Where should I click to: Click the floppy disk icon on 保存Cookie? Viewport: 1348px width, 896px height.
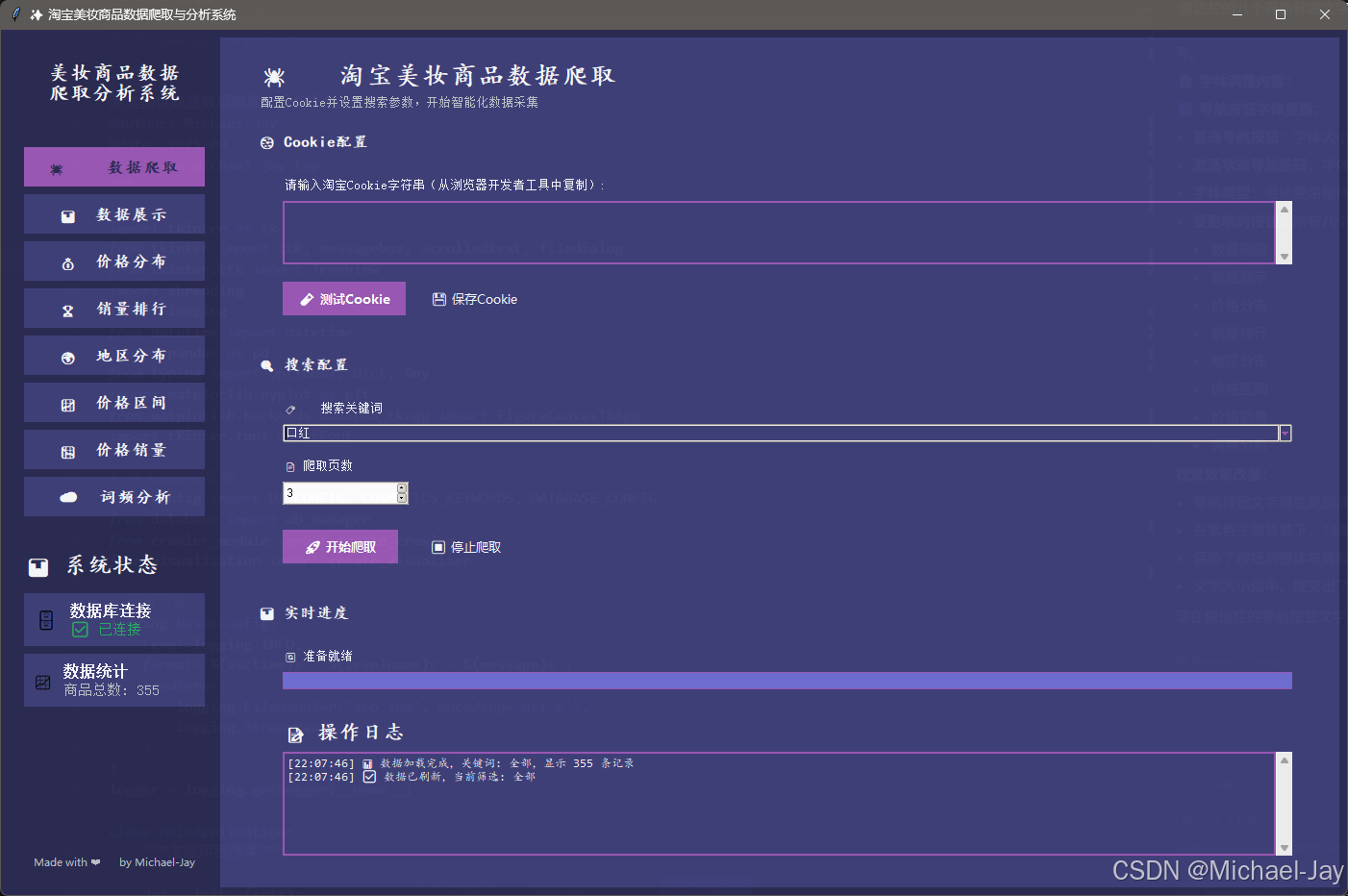coord(439,299)
